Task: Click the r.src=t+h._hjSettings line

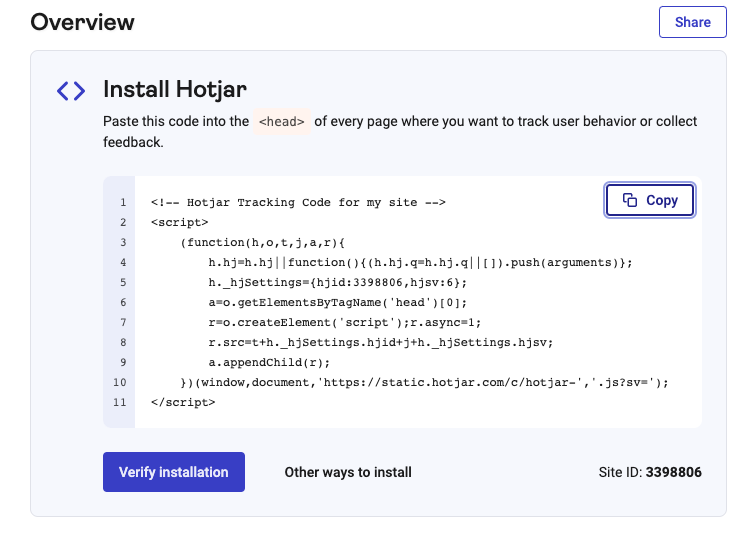Action: pyautogui.click(x=380, y=342)
